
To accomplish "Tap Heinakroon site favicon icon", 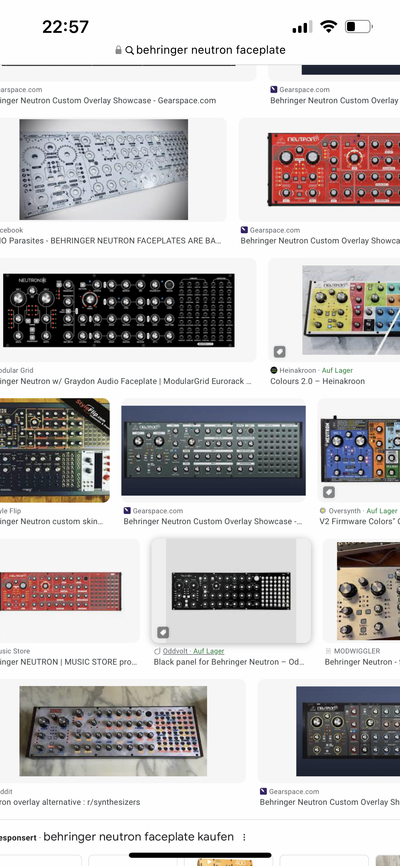I will [273, 371].
